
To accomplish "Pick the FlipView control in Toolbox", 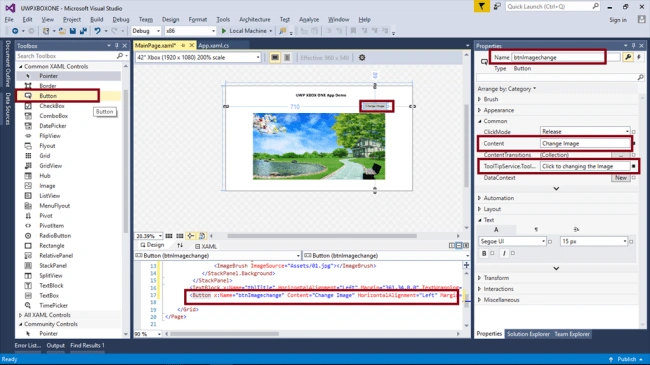I will [50, 136].
